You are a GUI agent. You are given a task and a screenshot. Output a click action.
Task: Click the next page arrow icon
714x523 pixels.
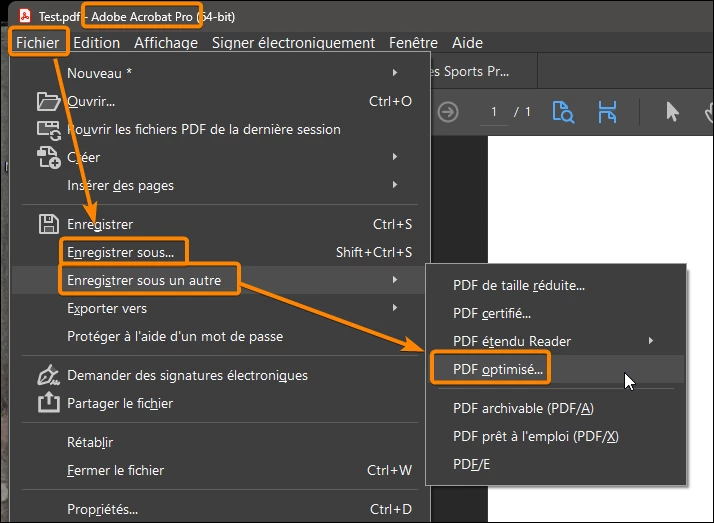(x=448, y=112)
